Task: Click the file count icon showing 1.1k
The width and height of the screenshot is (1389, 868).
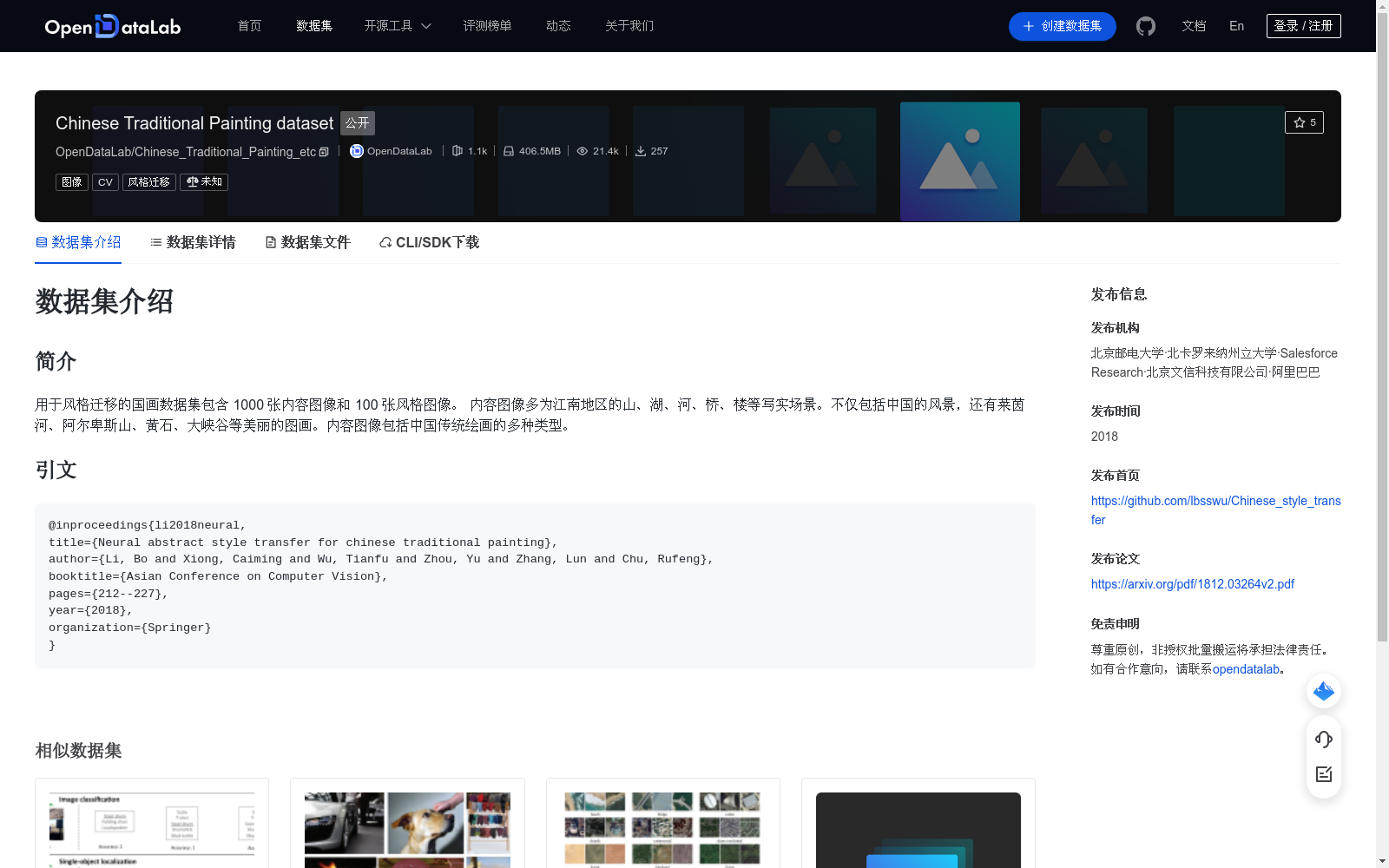Action: [458, 151]
